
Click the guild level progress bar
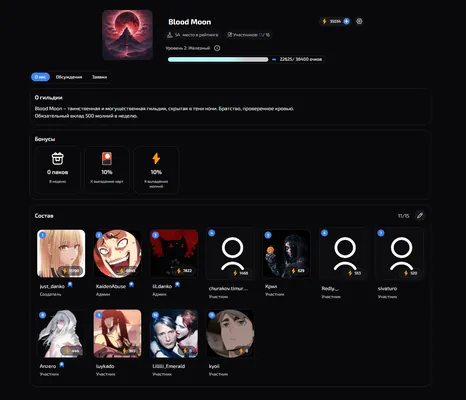point(218,59)
